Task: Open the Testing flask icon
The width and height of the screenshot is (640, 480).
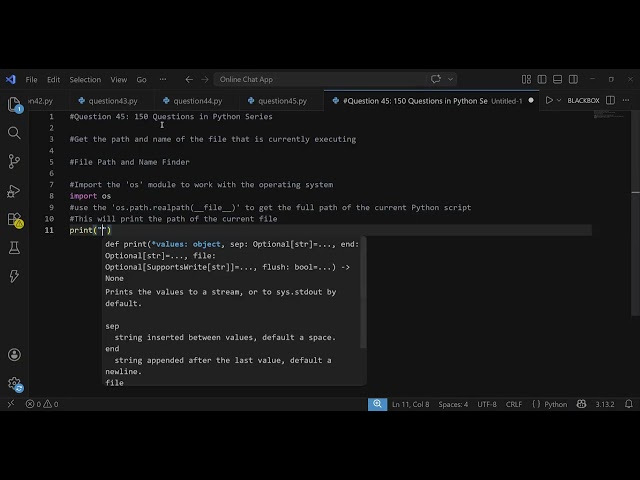Action: 14,248
